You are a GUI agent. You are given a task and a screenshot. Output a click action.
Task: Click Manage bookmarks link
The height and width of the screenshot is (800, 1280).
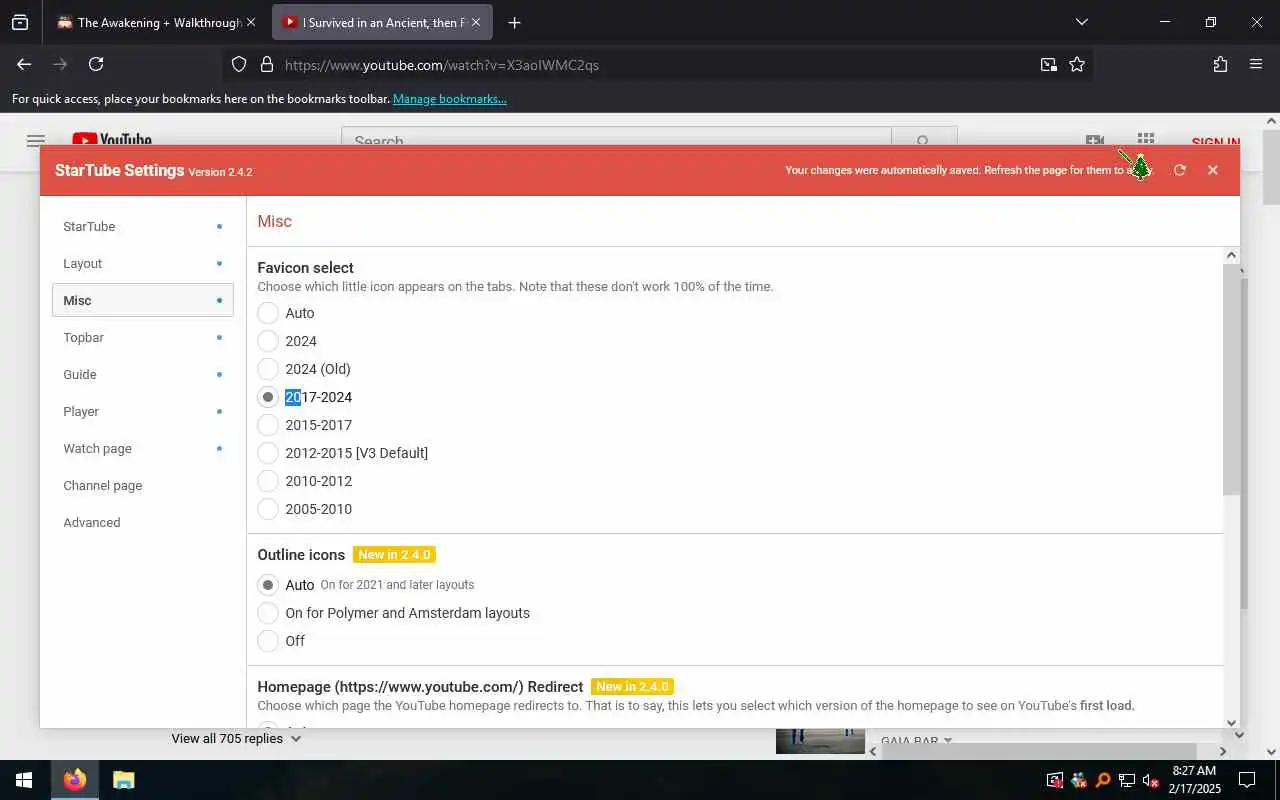(x=449, y=99)
